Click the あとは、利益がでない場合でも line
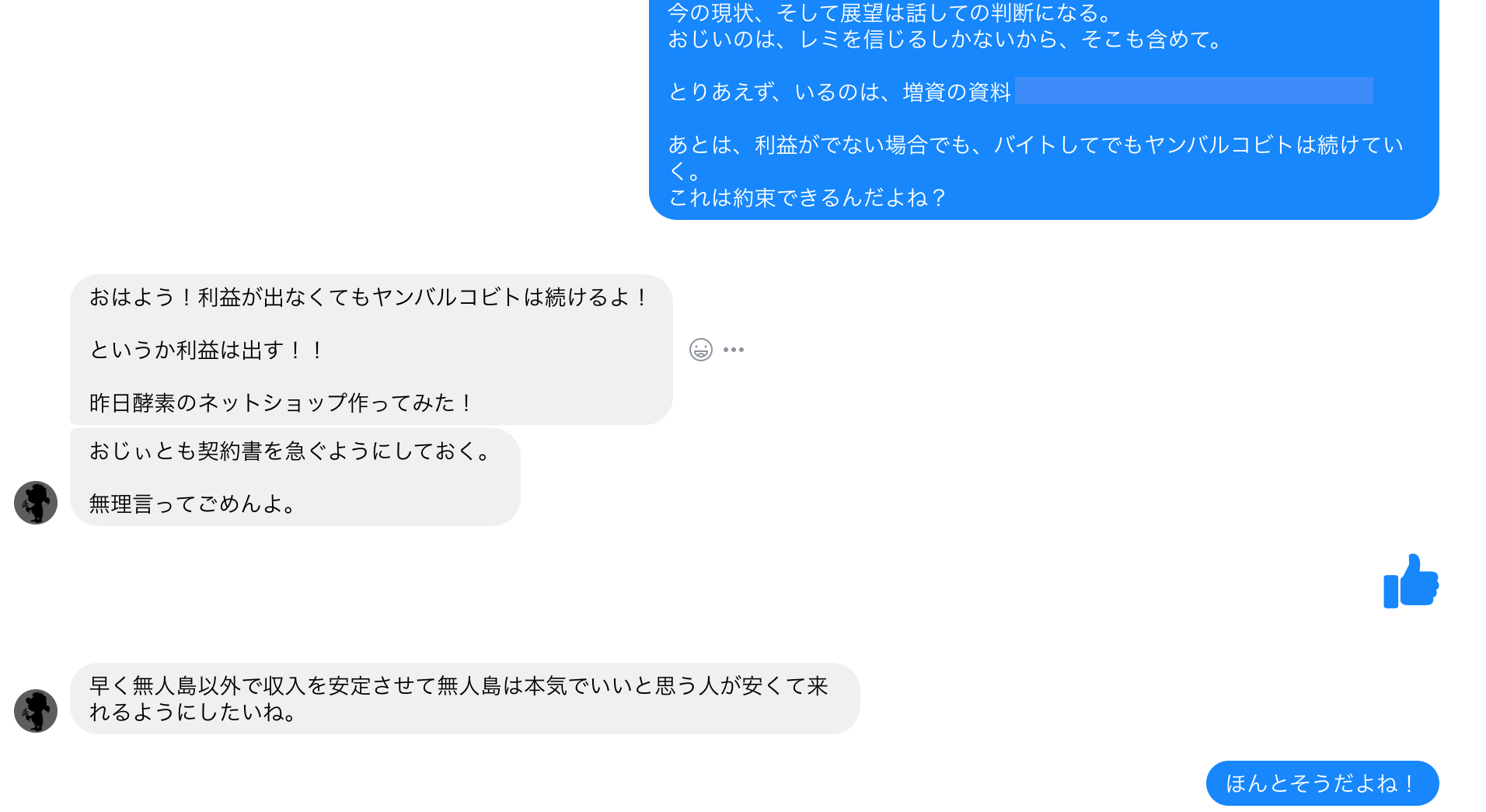Screen dimensions: 1486x812 1036,145
